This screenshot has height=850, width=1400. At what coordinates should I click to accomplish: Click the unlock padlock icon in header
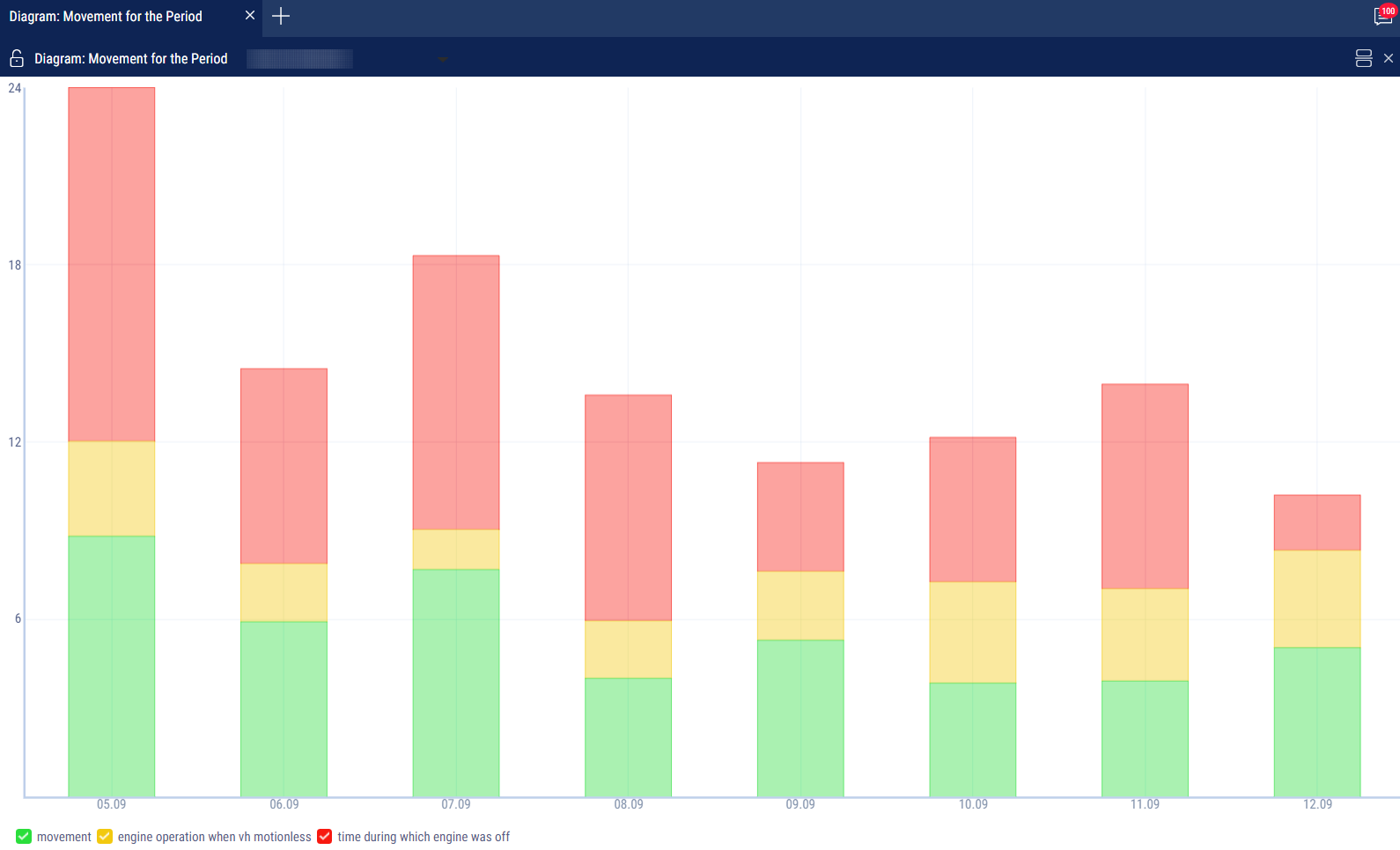(17, 58)
